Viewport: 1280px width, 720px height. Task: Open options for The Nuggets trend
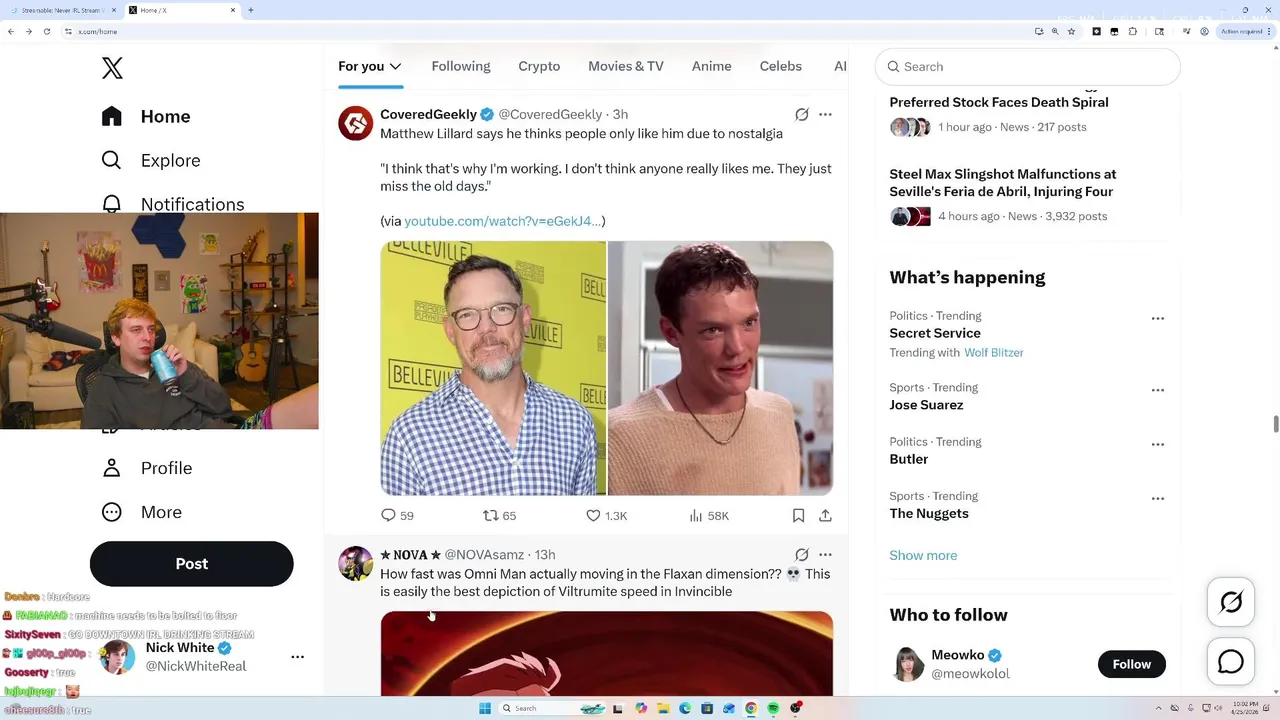[1157, 498]
